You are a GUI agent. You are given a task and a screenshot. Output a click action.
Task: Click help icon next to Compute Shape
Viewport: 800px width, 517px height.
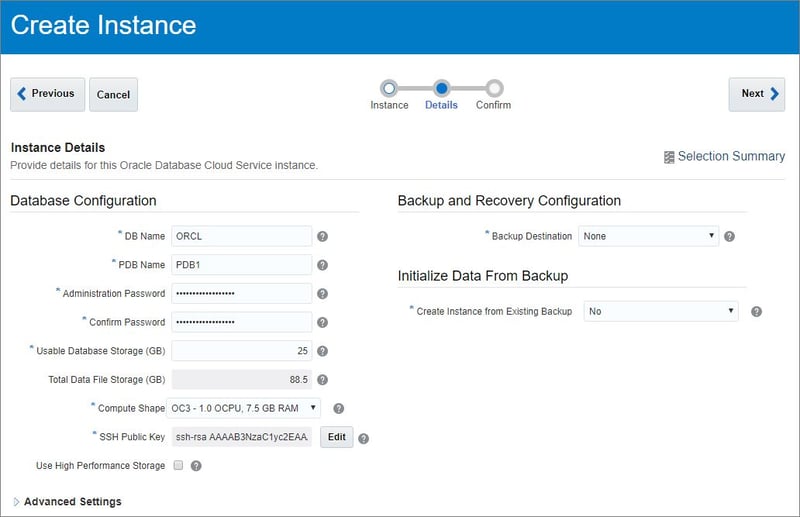339,408
